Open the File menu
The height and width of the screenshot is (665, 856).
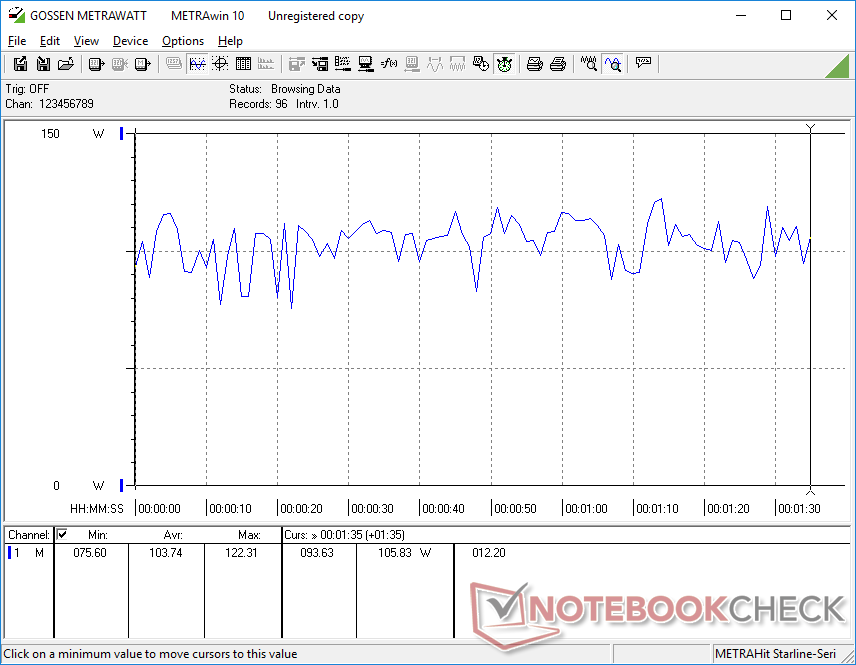(17, 41)
